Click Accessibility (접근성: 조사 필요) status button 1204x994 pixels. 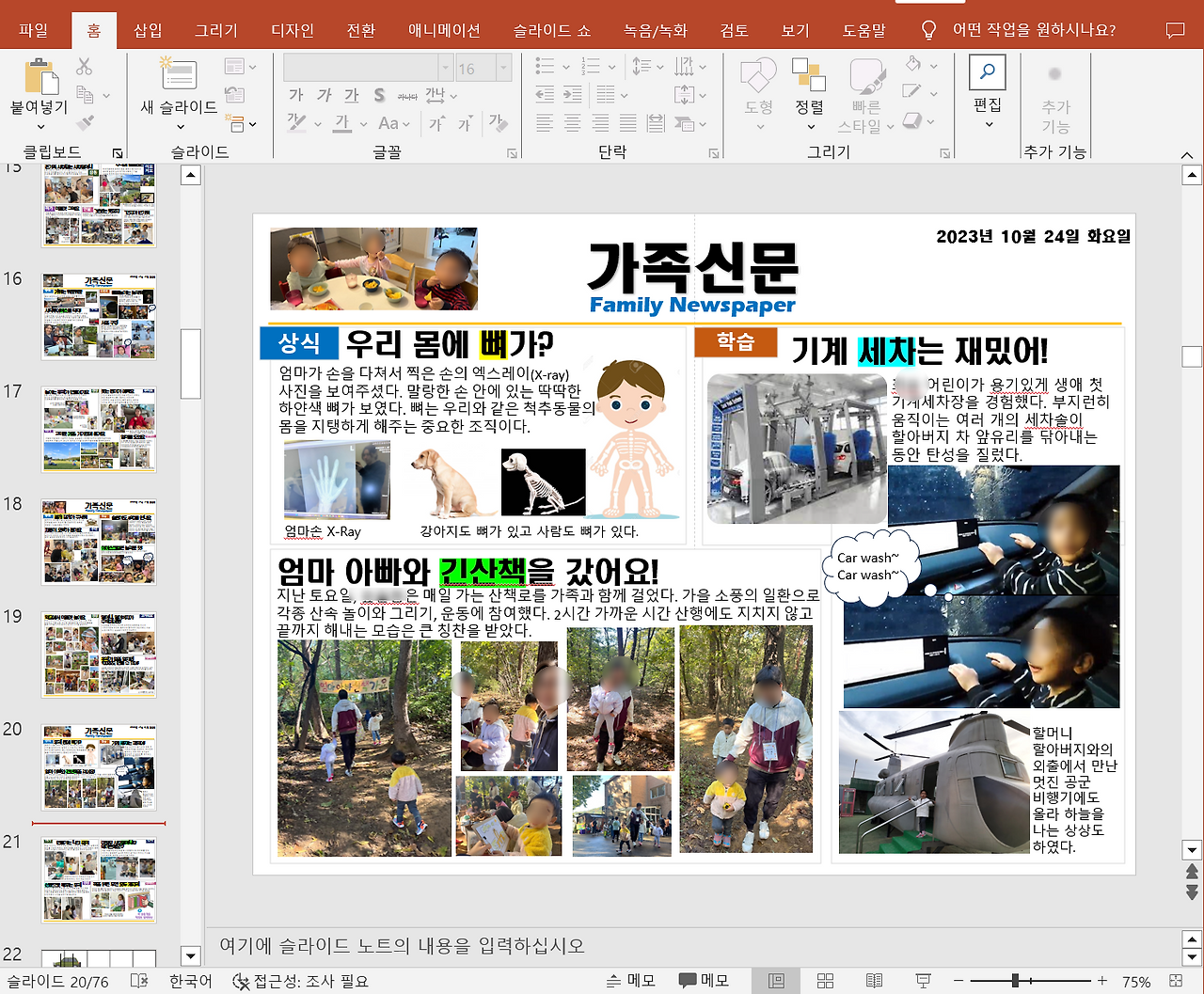pos(300,981)
